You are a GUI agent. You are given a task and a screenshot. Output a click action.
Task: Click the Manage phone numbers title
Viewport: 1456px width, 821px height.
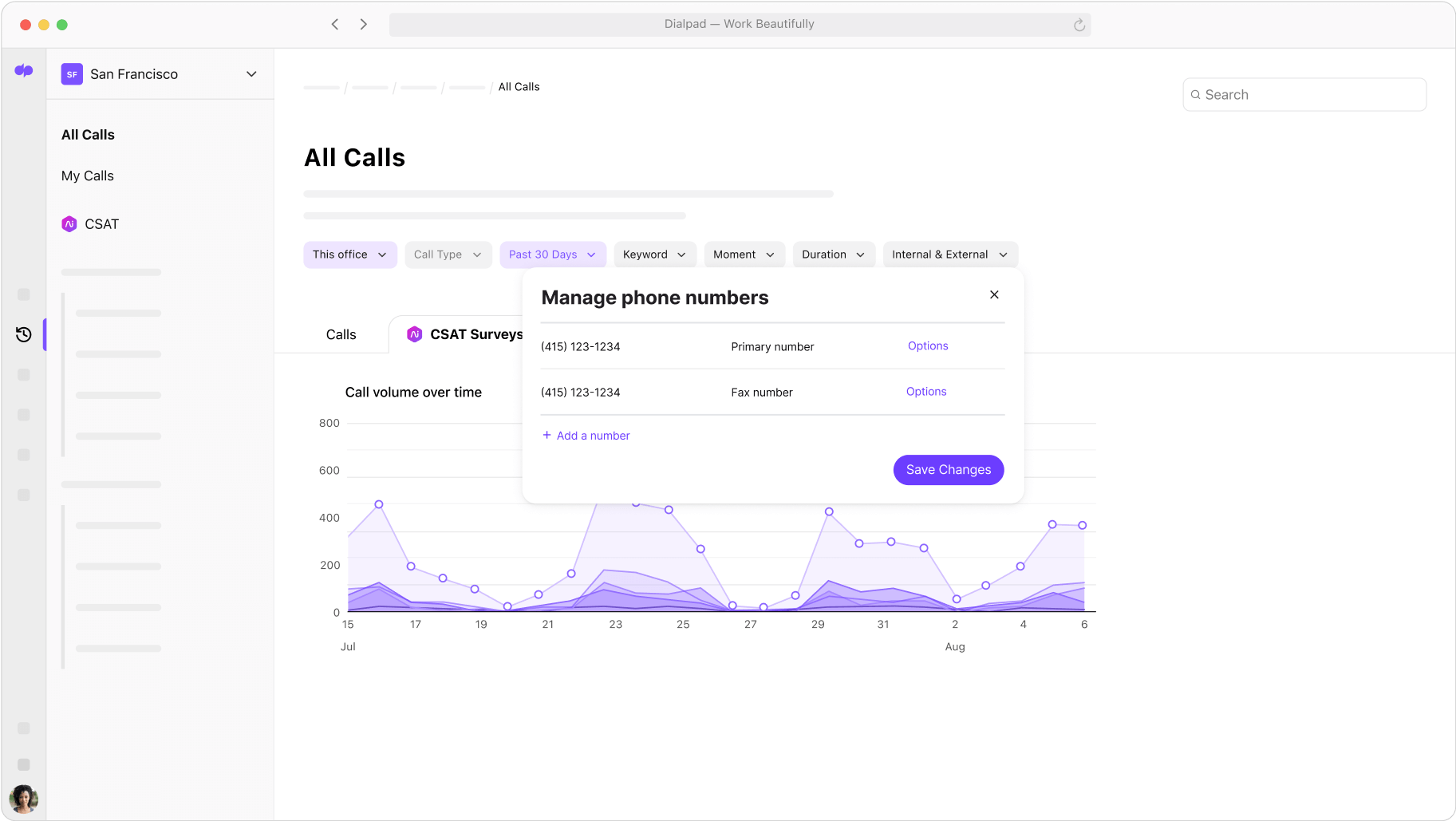coord(655,298)
